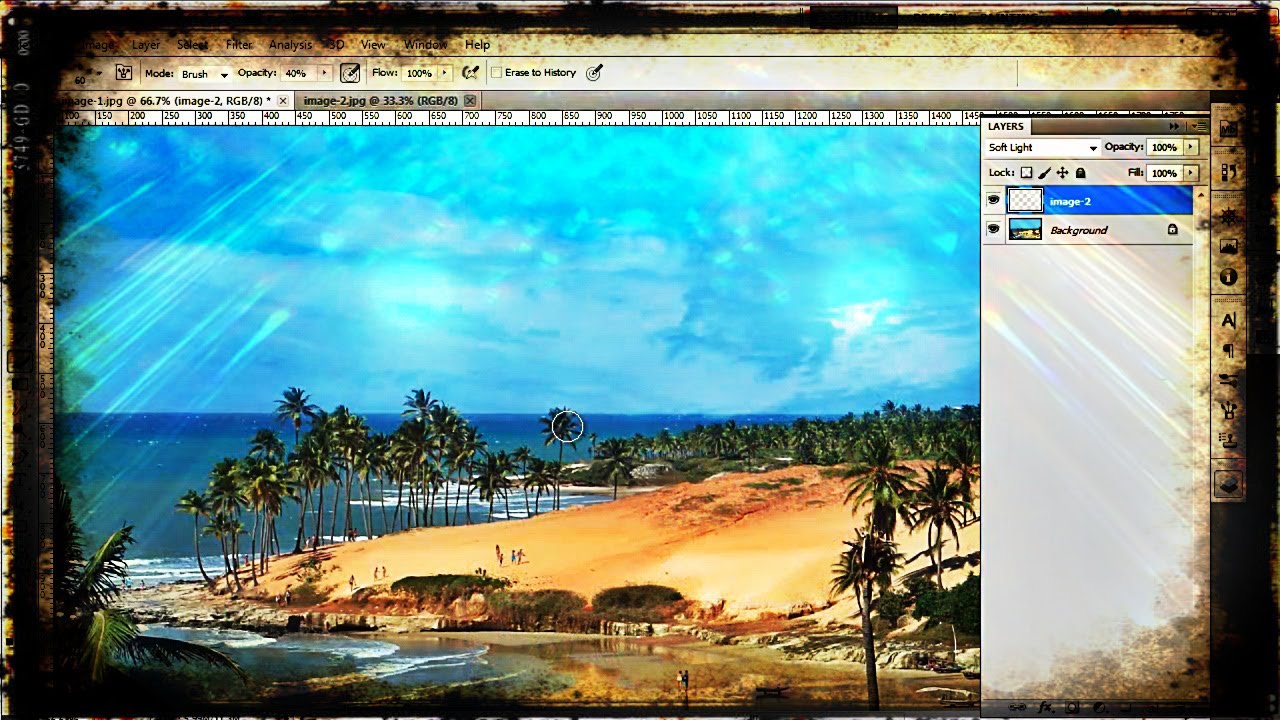The image size is (1280, 720).
Task: Click the image-2 layer name
Action: [1070, 202]
